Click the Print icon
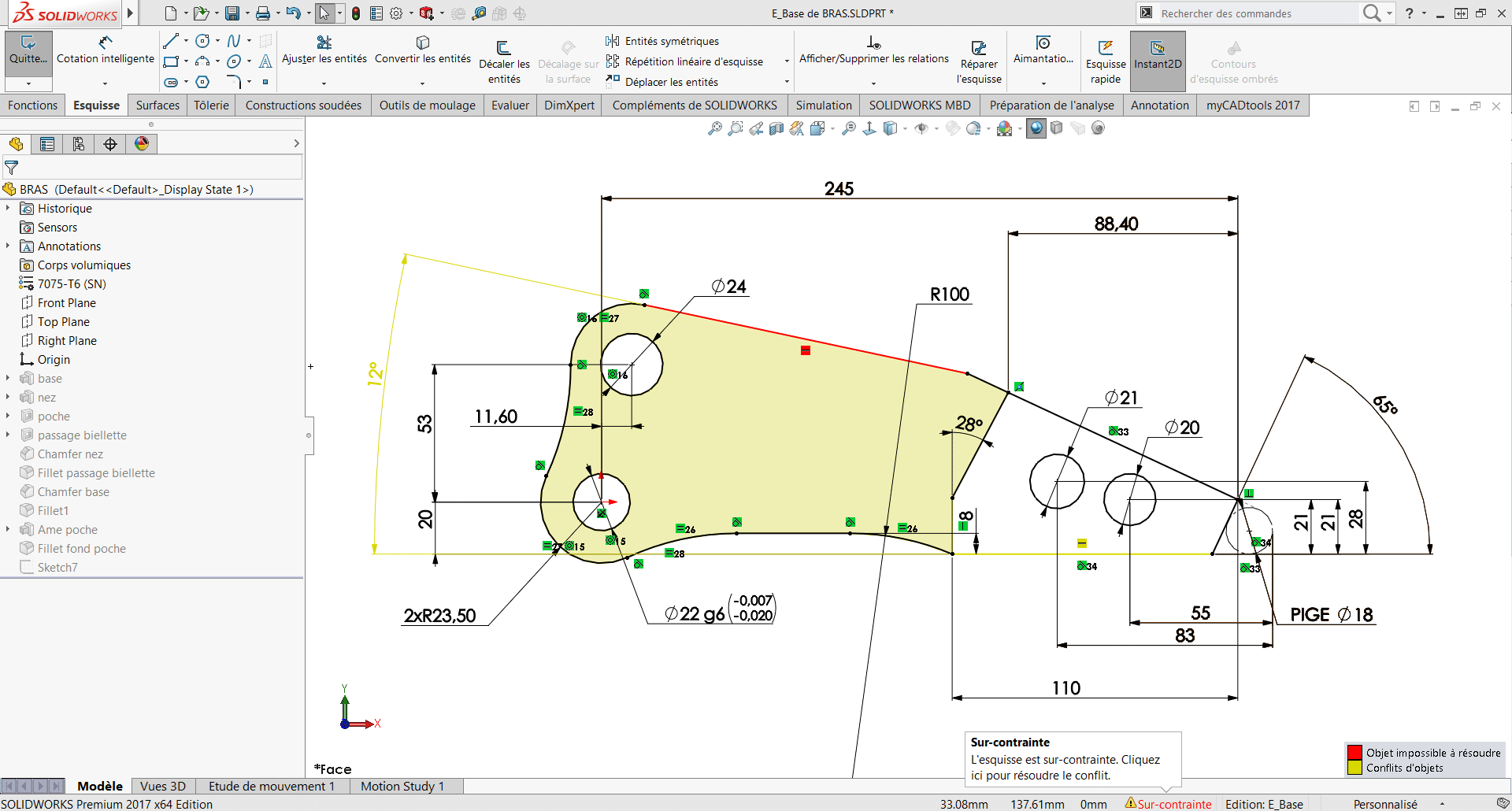The image size is (1512, 811). coord(263,13)
